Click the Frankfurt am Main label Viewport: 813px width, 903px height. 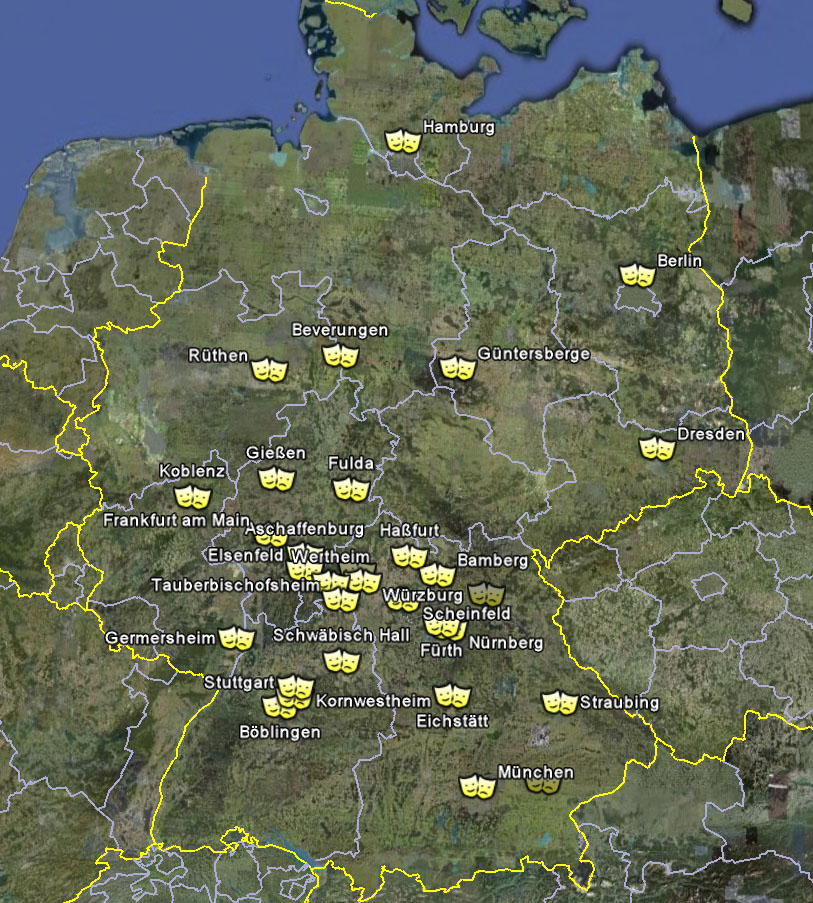click(176, 520)
